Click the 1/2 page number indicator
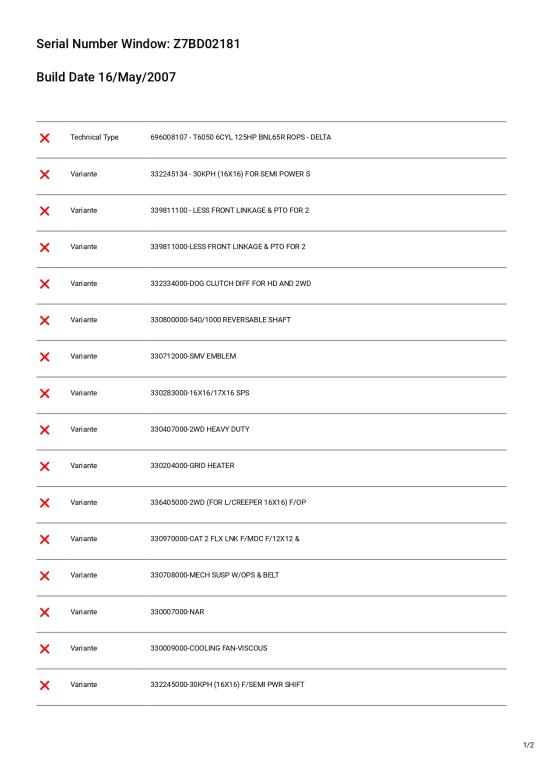543x768 pixels. (x=528, y=745)
